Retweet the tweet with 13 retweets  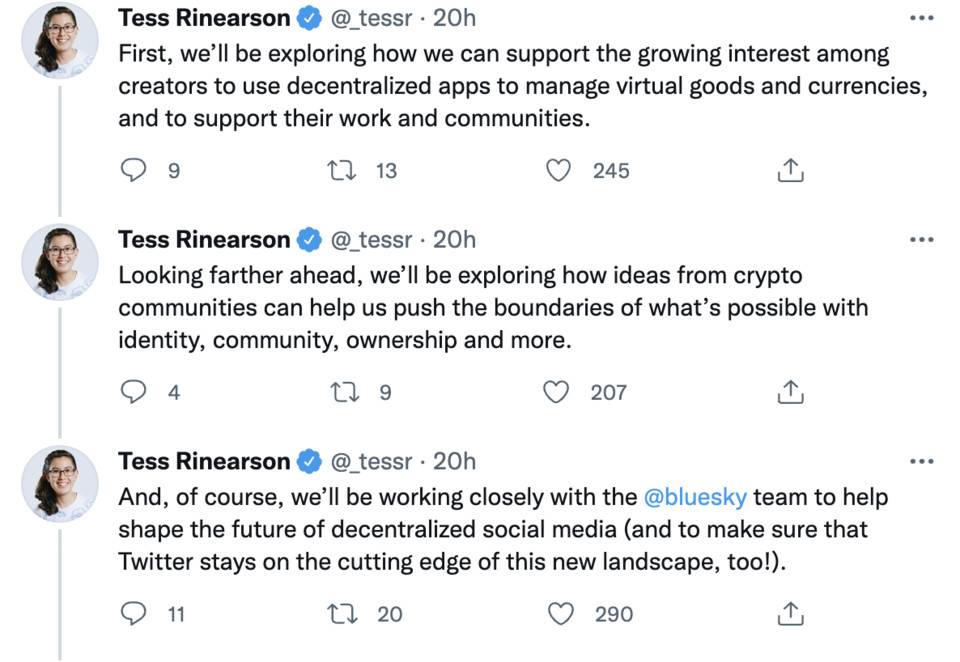point(342,170)
